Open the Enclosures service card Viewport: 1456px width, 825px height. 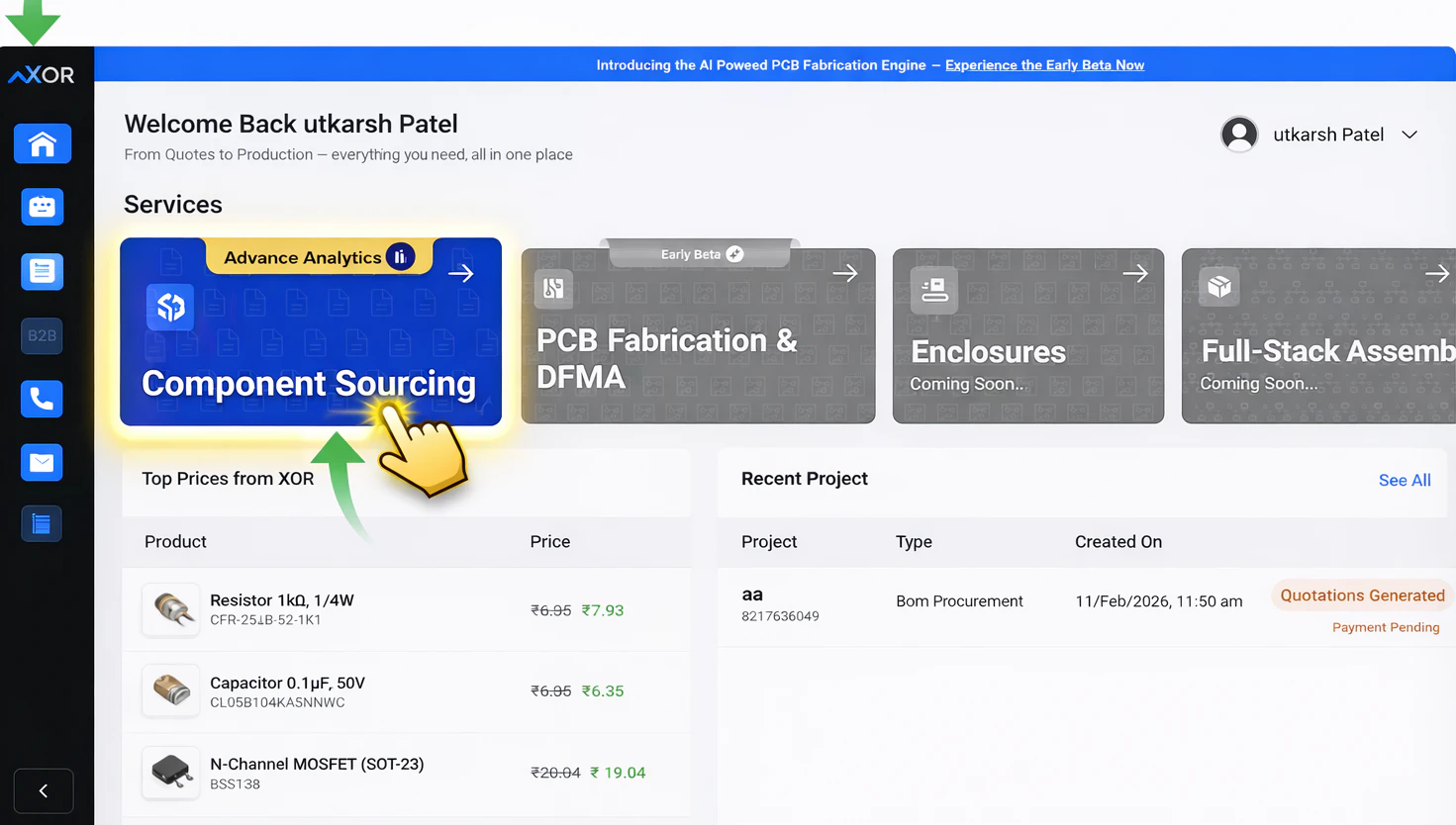[1028, 336]
